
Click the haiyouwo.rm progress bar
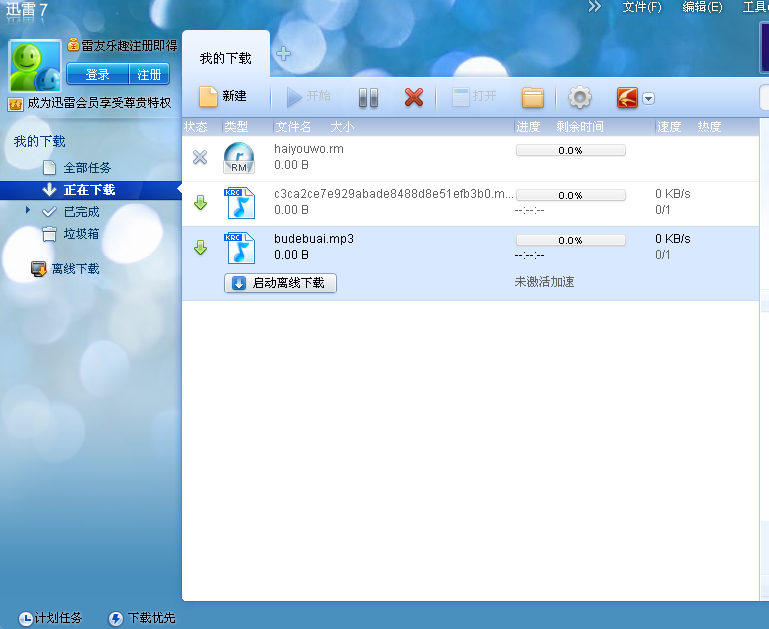click(x=571, y=151)
